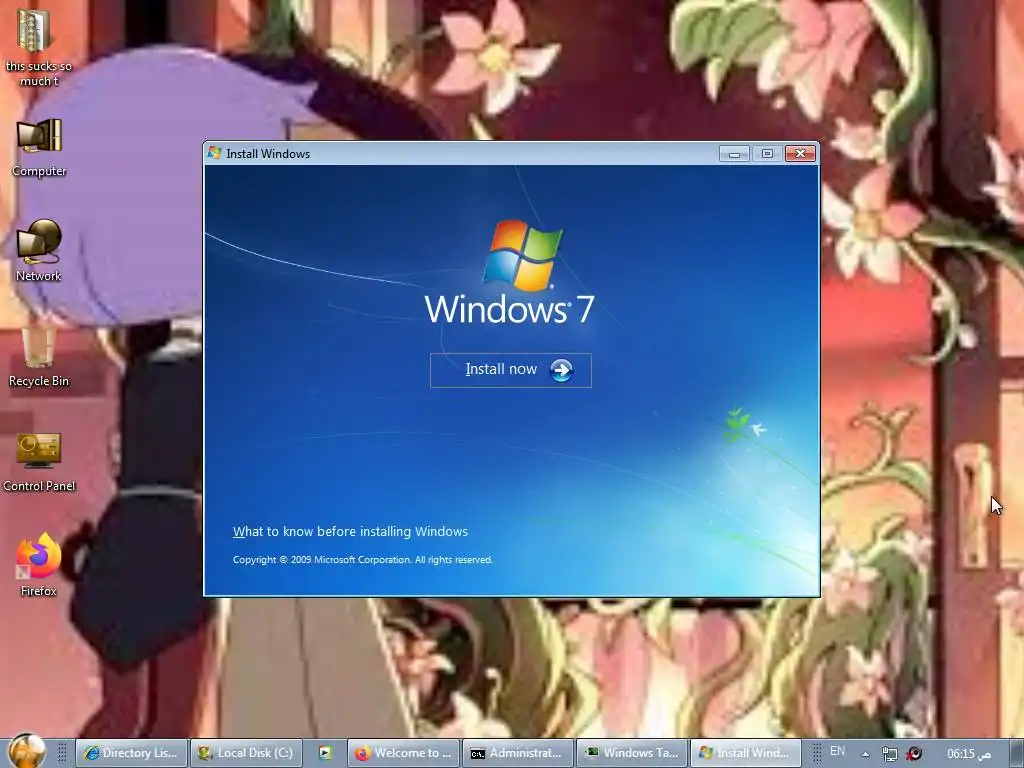1024x768 pixels.
Task: Select the Computer desktop icon
Action: [x=39, y=148]
